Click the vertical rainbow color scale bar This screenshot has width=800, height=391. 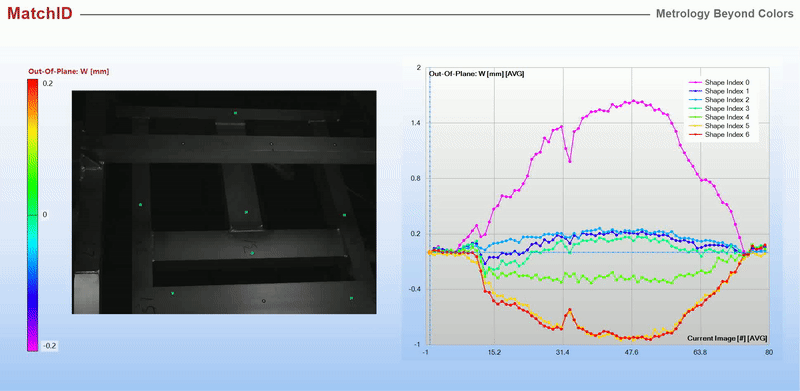click(33, 215)
